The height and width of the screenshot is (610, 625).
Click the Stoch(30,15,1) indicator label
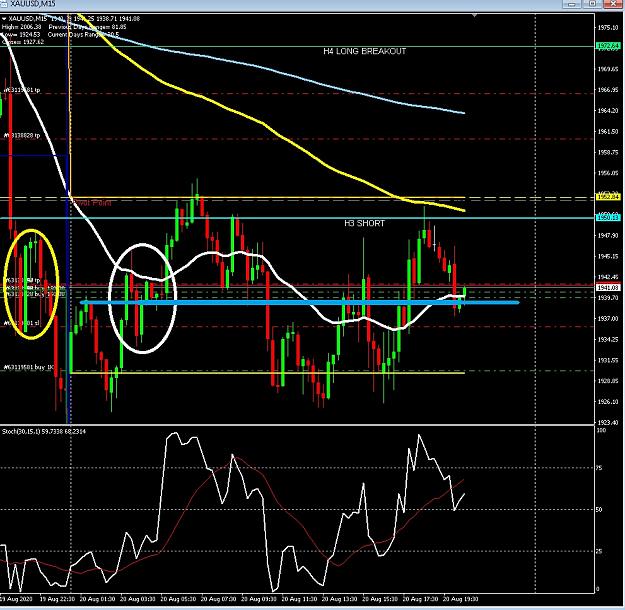(44, 431)
